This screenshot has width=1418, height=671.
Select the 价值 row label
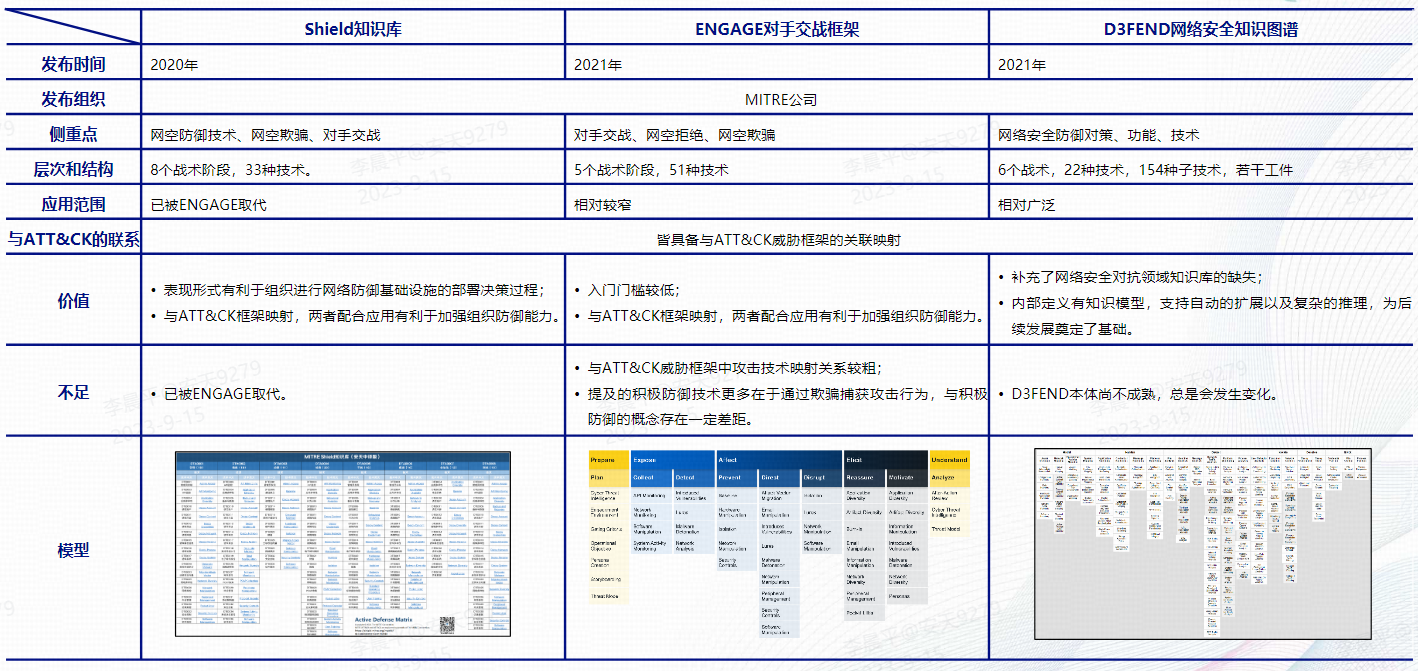click(x=73, y=300)
